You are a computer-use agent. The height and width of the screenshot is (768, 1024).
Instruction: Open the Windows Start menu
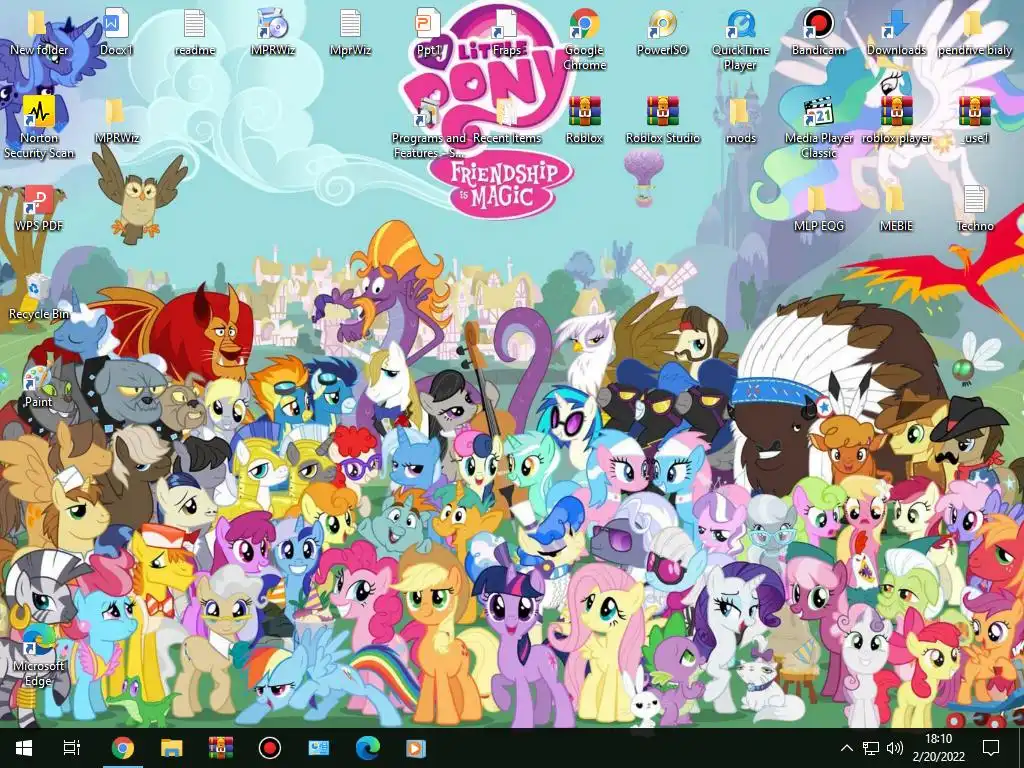pos(24,748)
